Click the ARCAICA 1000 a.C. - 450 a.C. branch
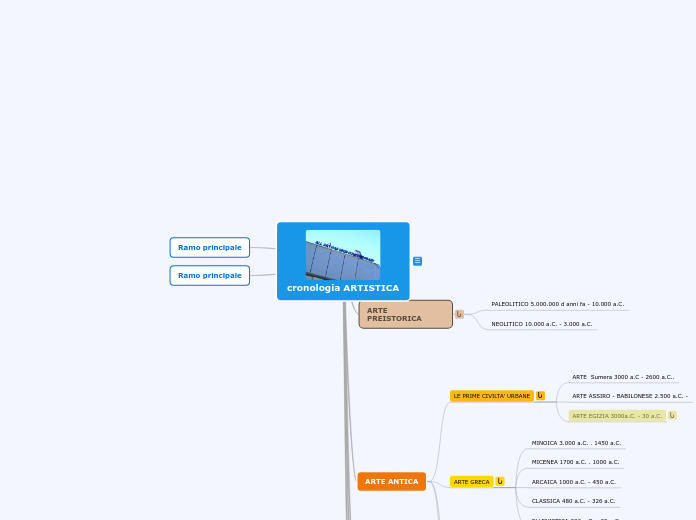 pyautogui.click(x=573, y=482)
